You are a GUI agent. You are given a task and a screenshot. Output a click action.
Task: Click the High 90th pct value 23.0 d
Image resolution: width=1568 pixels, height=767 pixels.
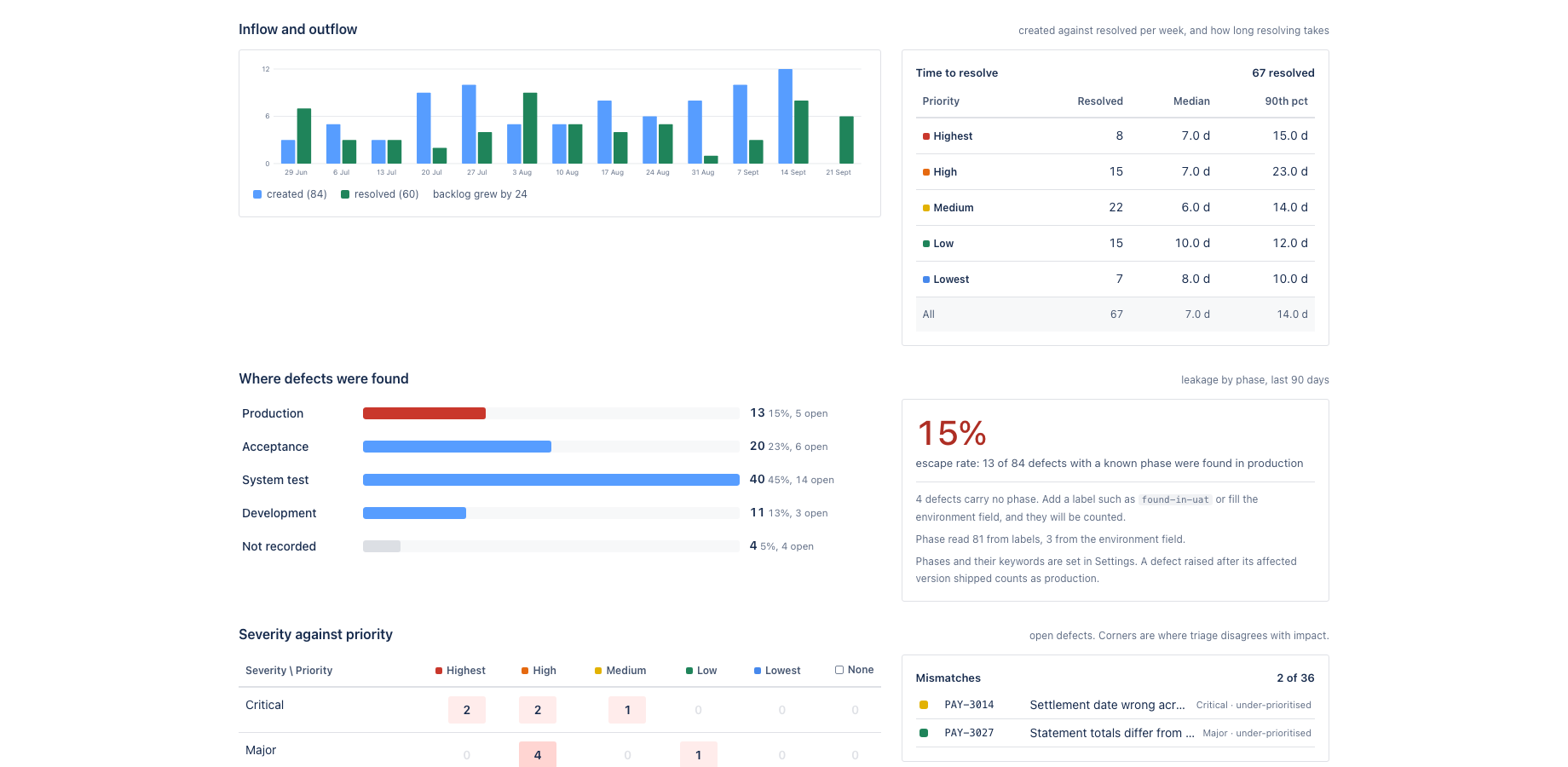pyautogui.click(x=1290, y=172)
